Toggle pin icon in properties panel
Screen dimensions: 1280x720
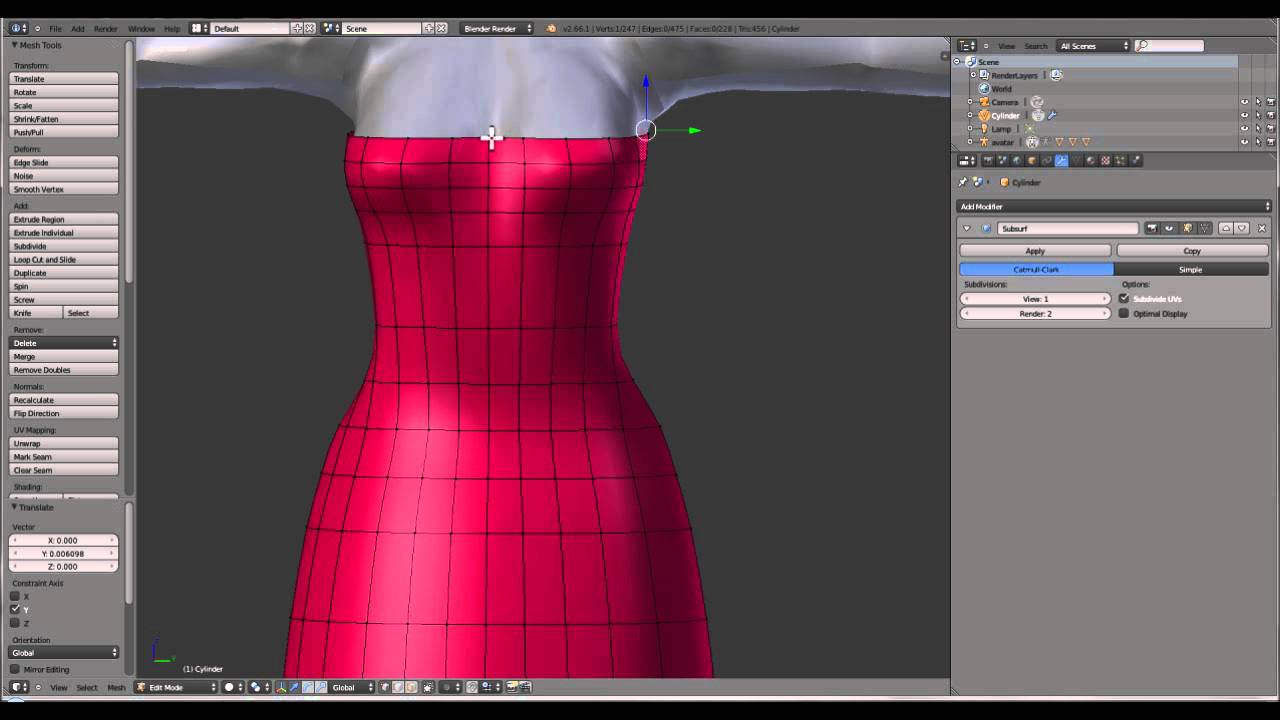[963, 182]
